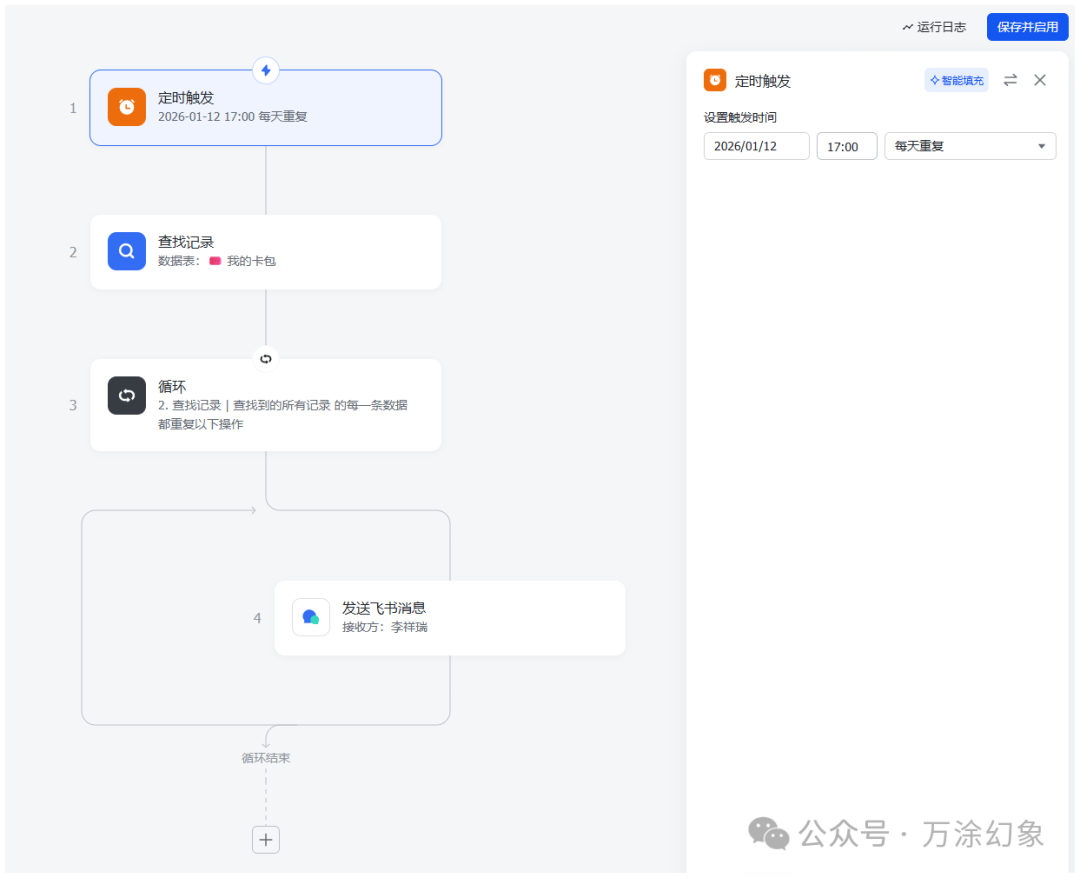Click the 定时触发 clock icon on node 1
Image resolution: width=1080 pixels, height=878 pixels.
pos(126,106)
